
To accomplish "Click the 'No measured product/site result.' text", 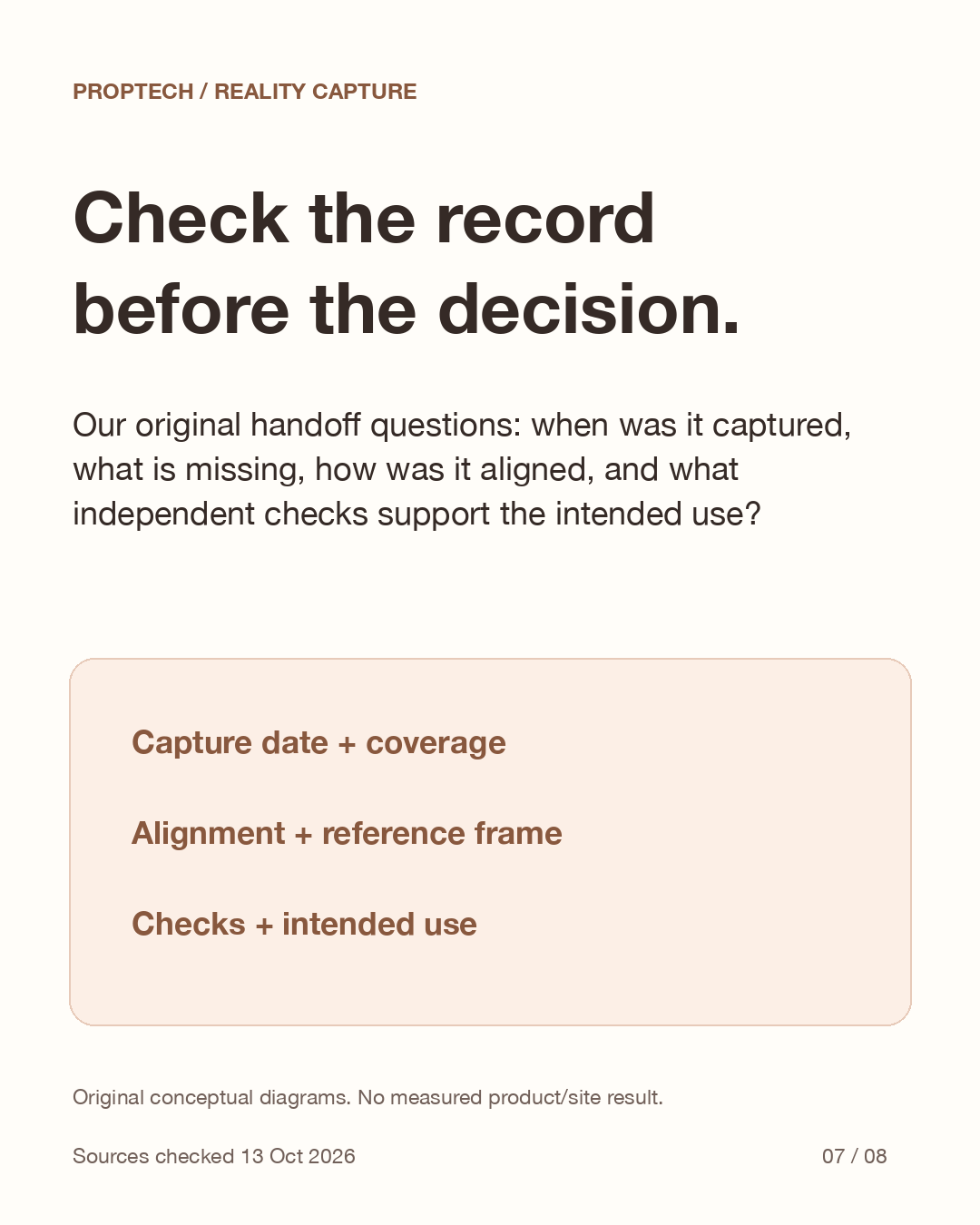I will click(510, 1098).
